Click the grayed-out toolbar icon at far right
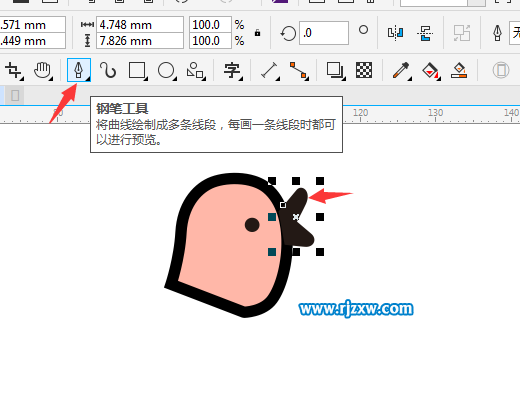 point(501,70)
